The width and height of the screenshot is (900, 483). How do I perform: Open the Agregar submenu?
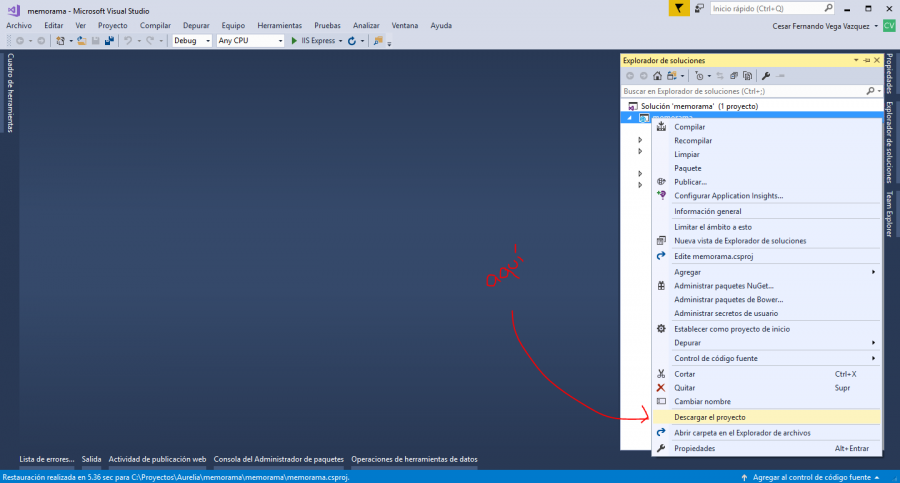click(x=766, y=272)
